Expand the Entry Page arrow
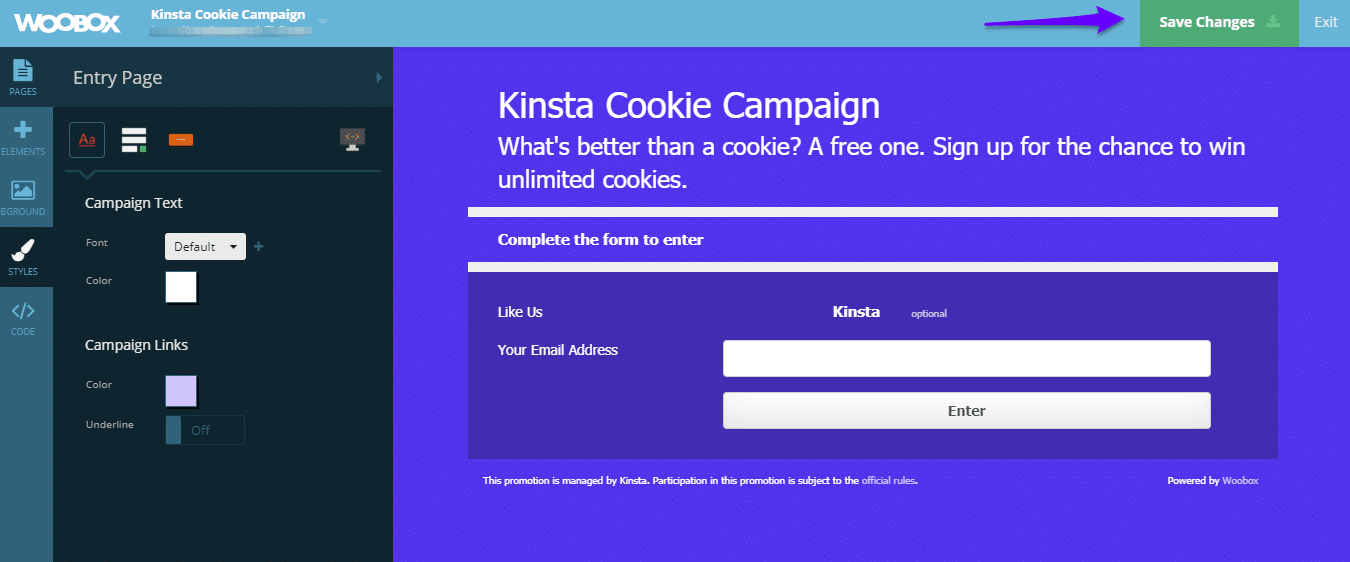This screenshot has width=1350, height=562. point(378,77)
